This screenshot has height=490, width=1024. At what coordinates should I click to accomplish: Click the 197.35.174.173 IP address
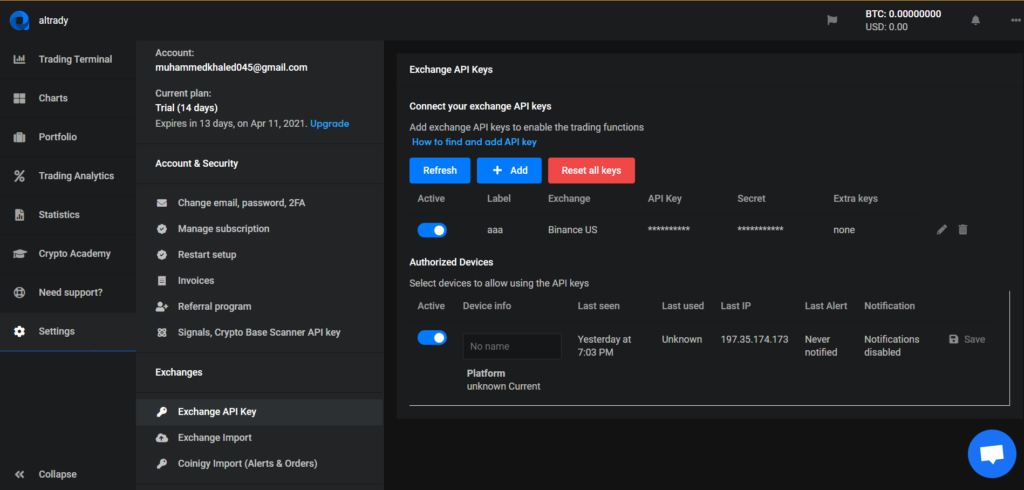tap(754, 340)
